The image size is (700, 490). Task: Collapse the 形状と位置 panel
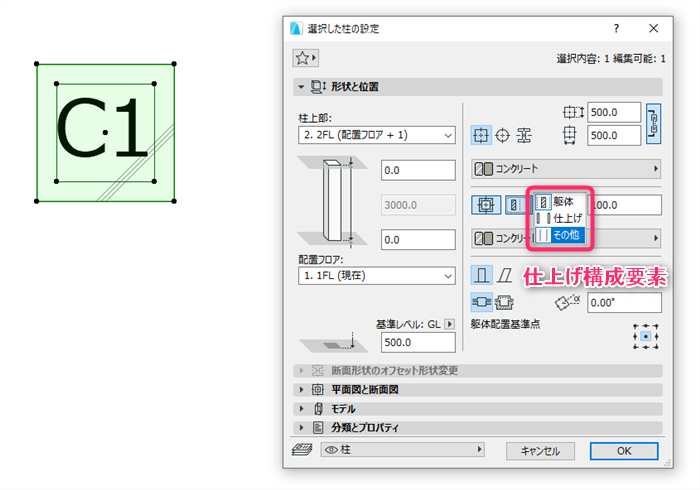pyautogui.click(x=301, y=87)
